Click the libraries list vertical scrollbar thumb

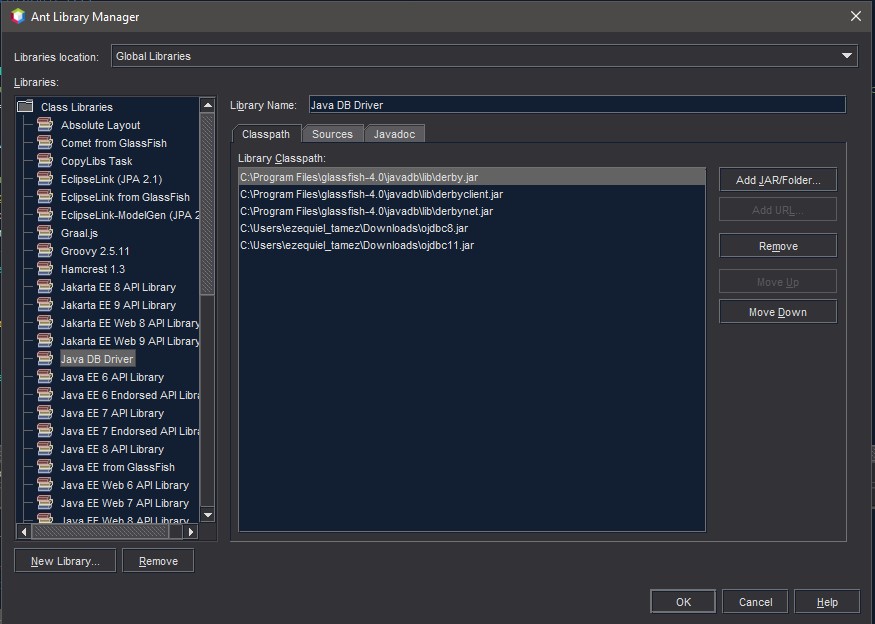(208, 204)
